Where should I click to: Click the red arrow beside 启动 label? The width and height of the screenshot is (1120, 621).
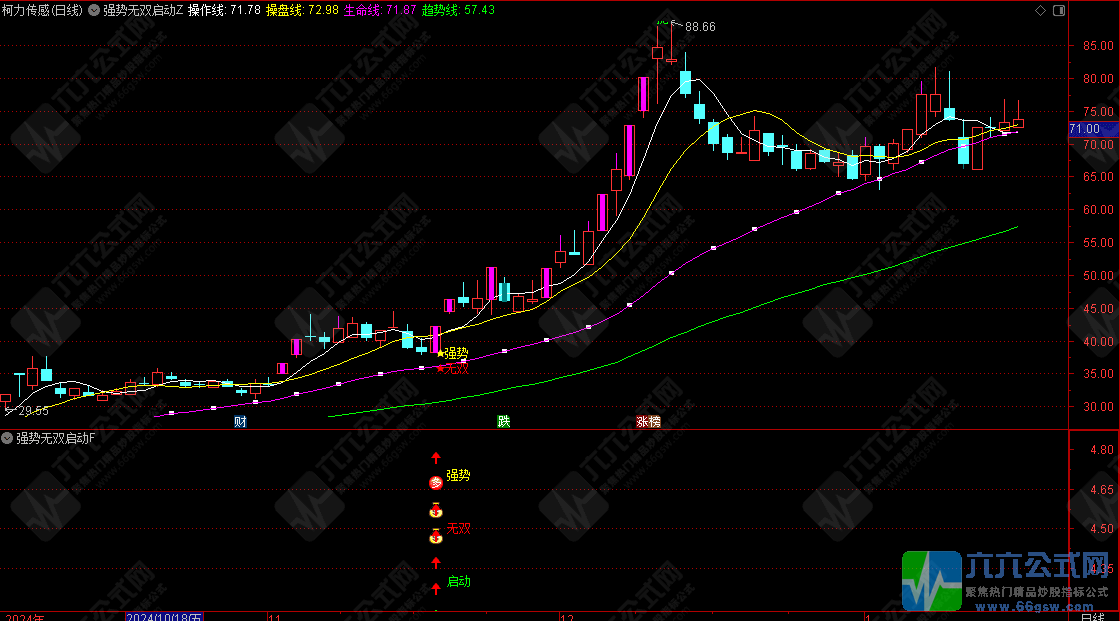pyautogui.click(x=436, y=587)
